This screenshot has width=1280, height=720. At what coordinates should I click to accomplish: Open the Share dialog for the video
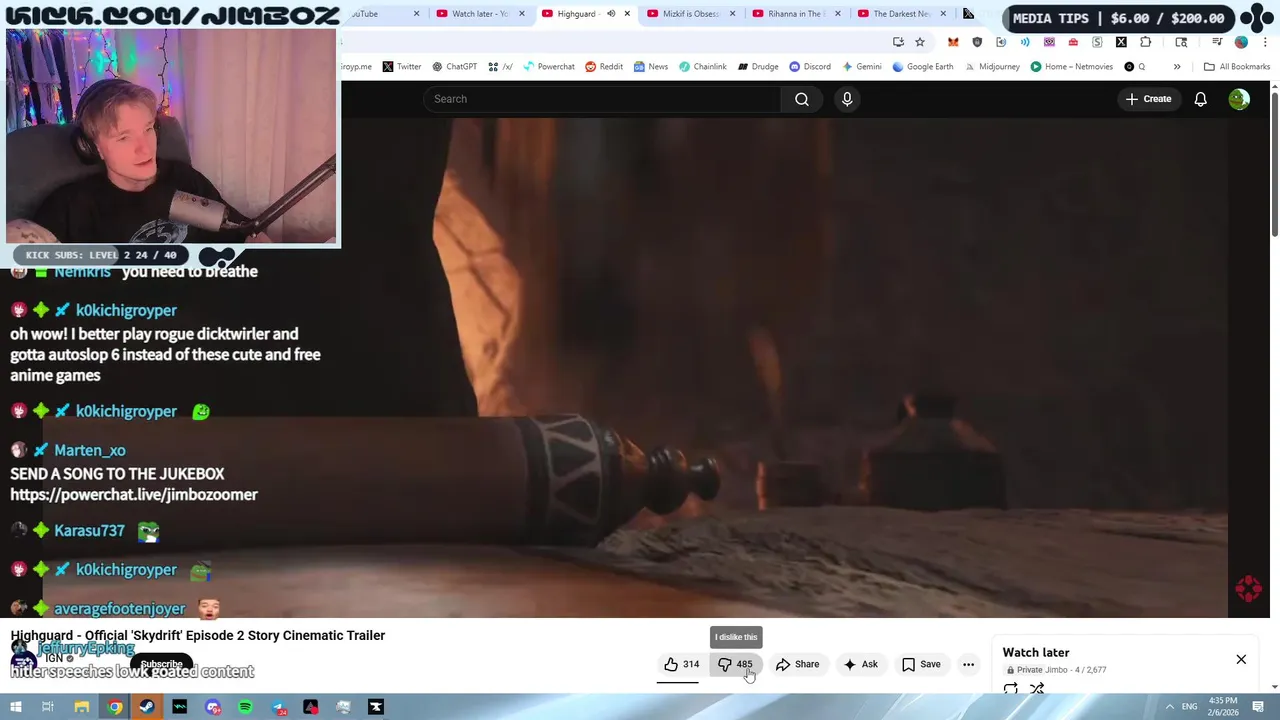click(797, 664)
